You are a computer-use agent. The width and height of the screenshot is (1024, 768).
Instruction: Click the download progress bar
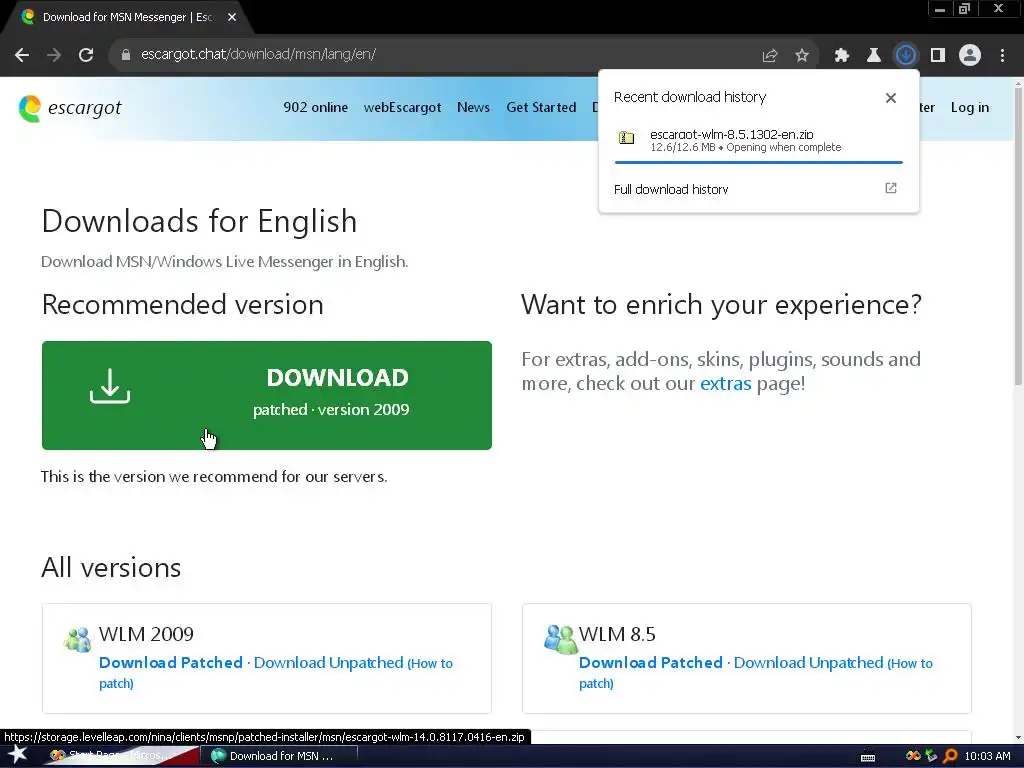pos(758,162)
